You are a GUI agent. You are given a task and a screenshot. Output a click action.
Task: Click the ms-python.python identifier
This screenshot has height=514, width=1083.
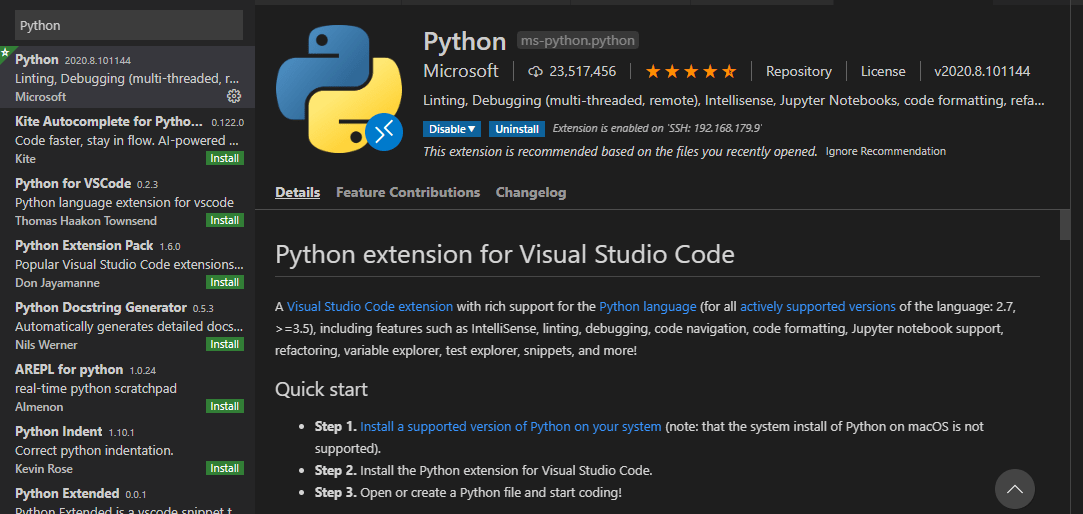tap(577, 41)
